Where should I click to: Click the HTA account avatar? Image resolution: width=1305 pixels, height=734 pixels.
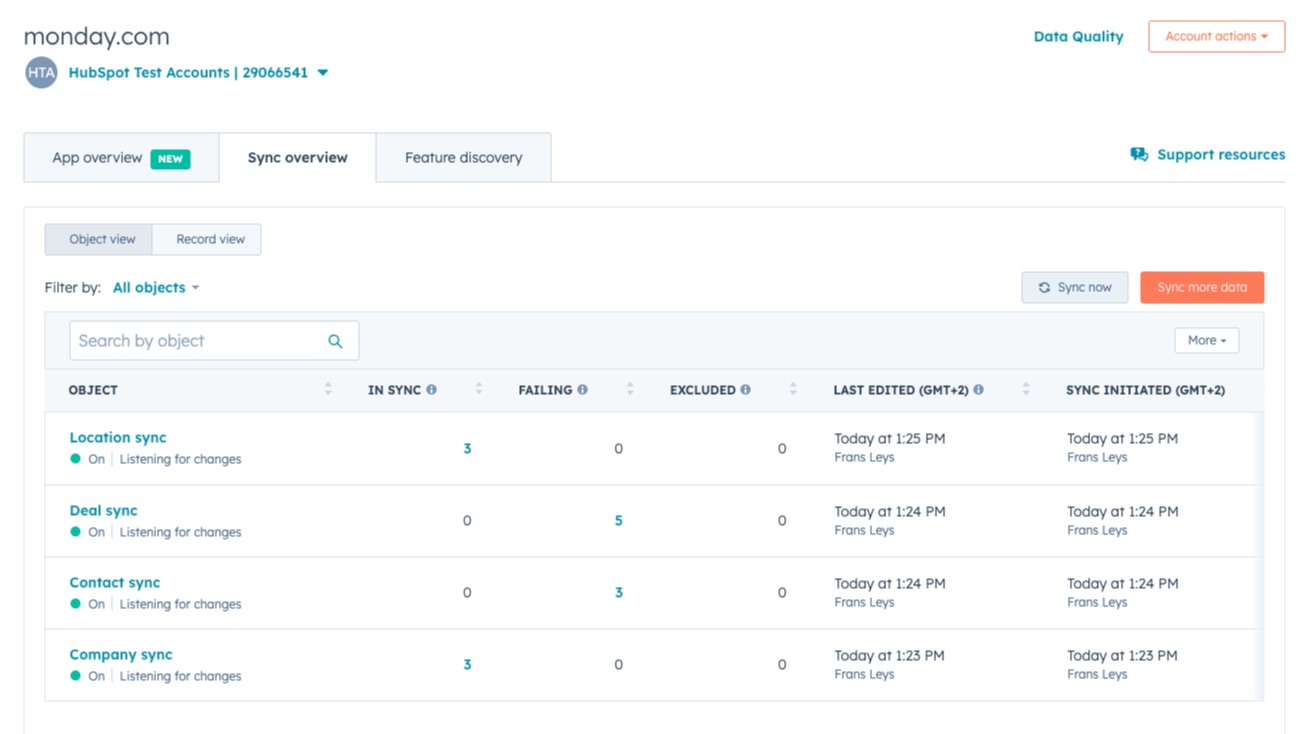point(41,73)
